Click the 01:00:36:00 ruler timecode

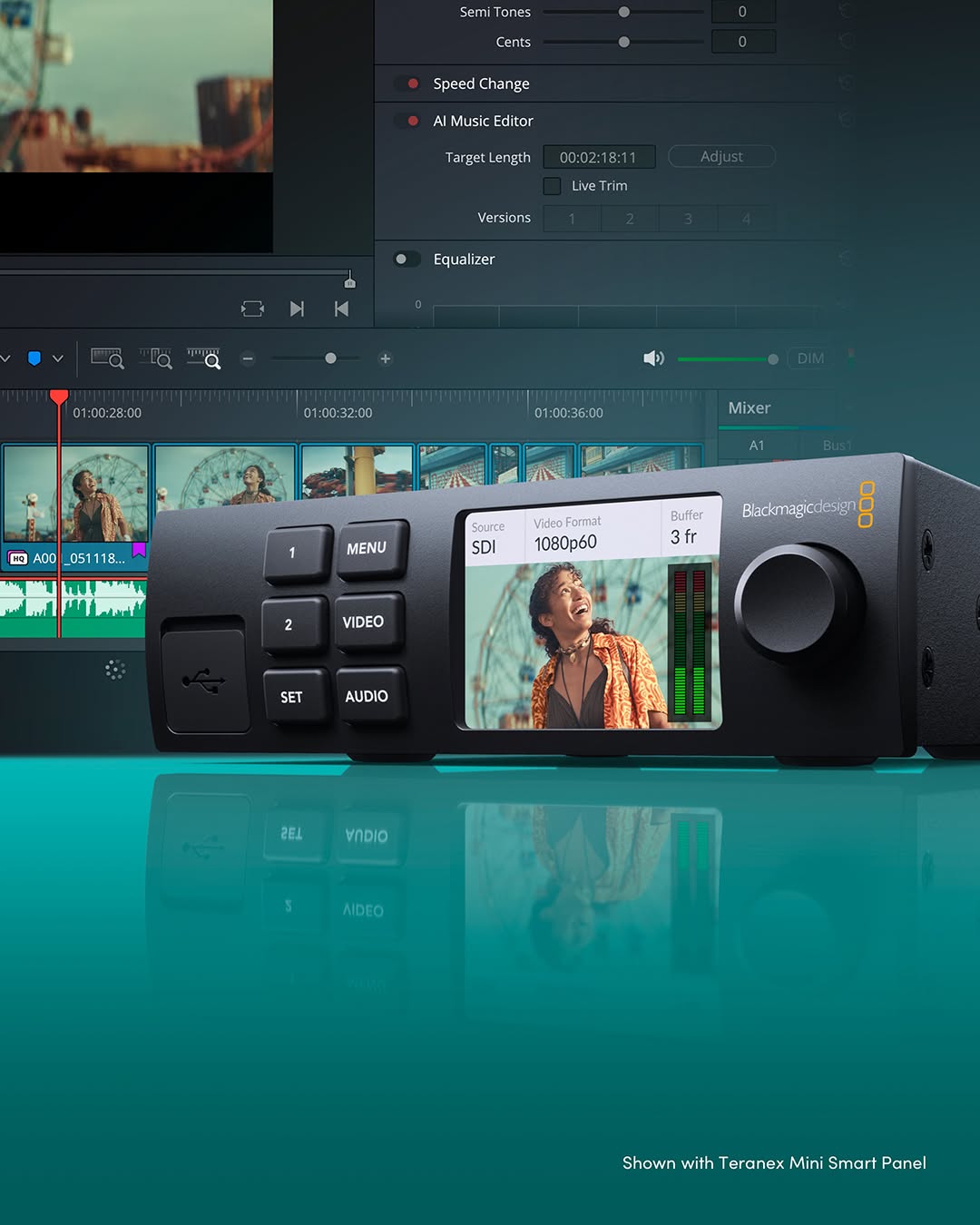pos(568,413)
